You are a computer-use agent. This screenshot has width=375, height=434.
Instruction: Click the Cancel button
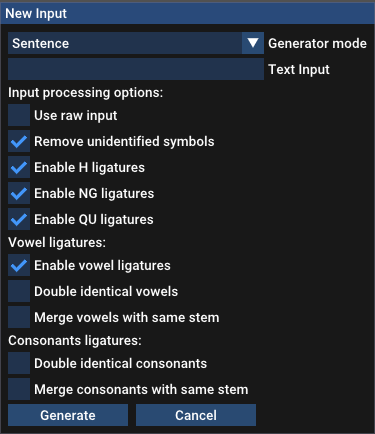(x=196, y=415)
